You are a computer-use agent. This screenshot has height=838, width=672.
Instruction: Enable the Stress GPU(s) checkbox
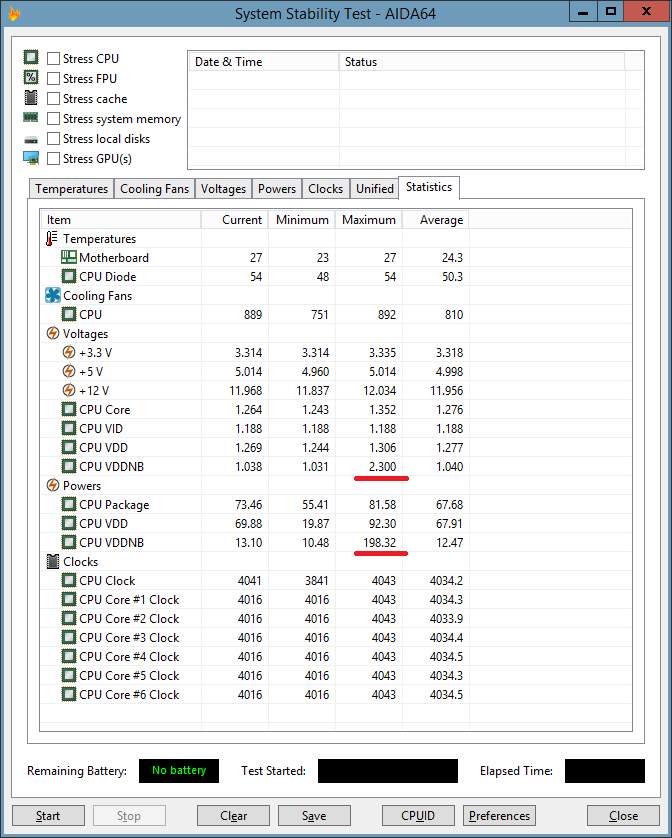coord(53,159)
